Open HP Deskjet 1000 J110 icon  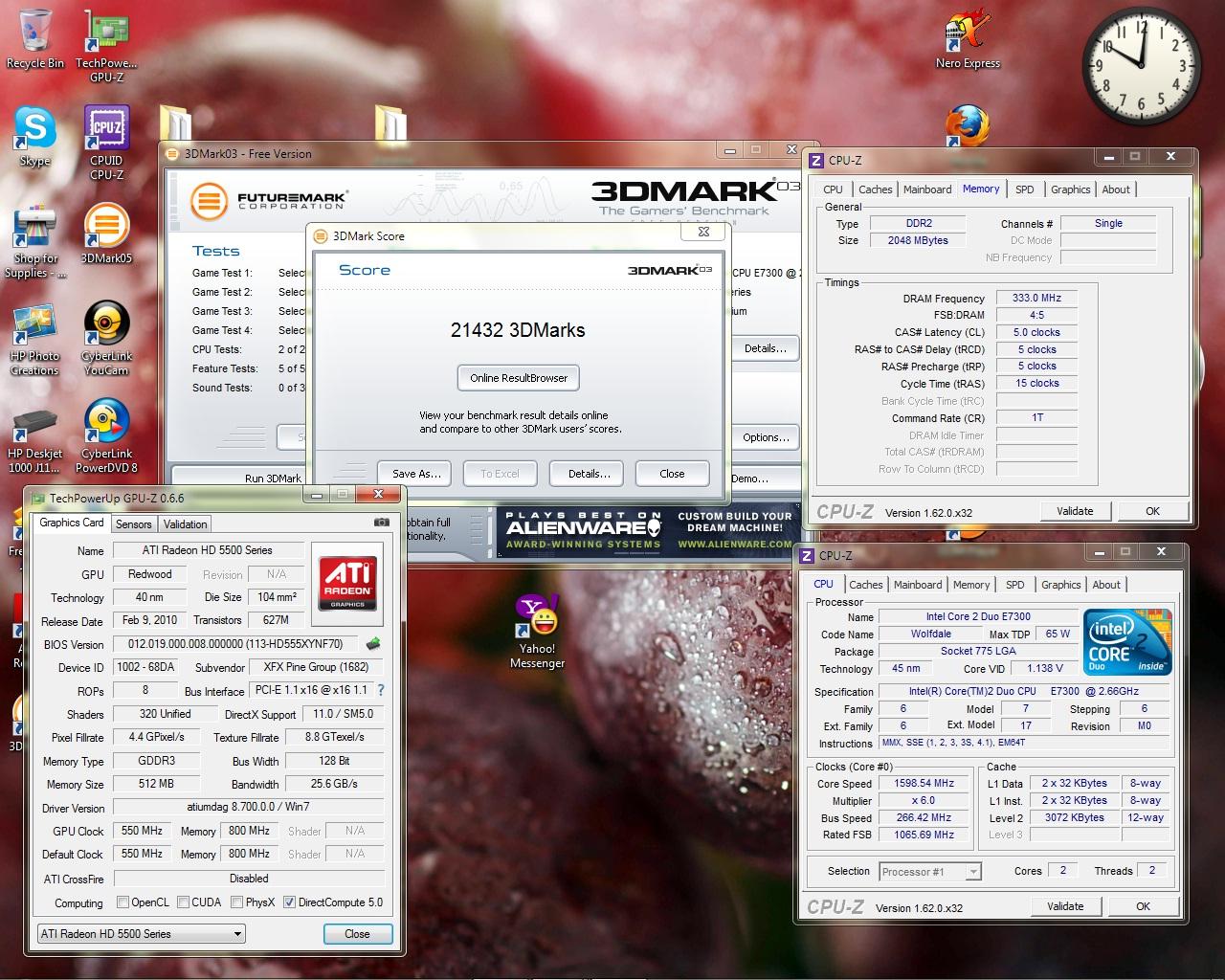(35, 438)
